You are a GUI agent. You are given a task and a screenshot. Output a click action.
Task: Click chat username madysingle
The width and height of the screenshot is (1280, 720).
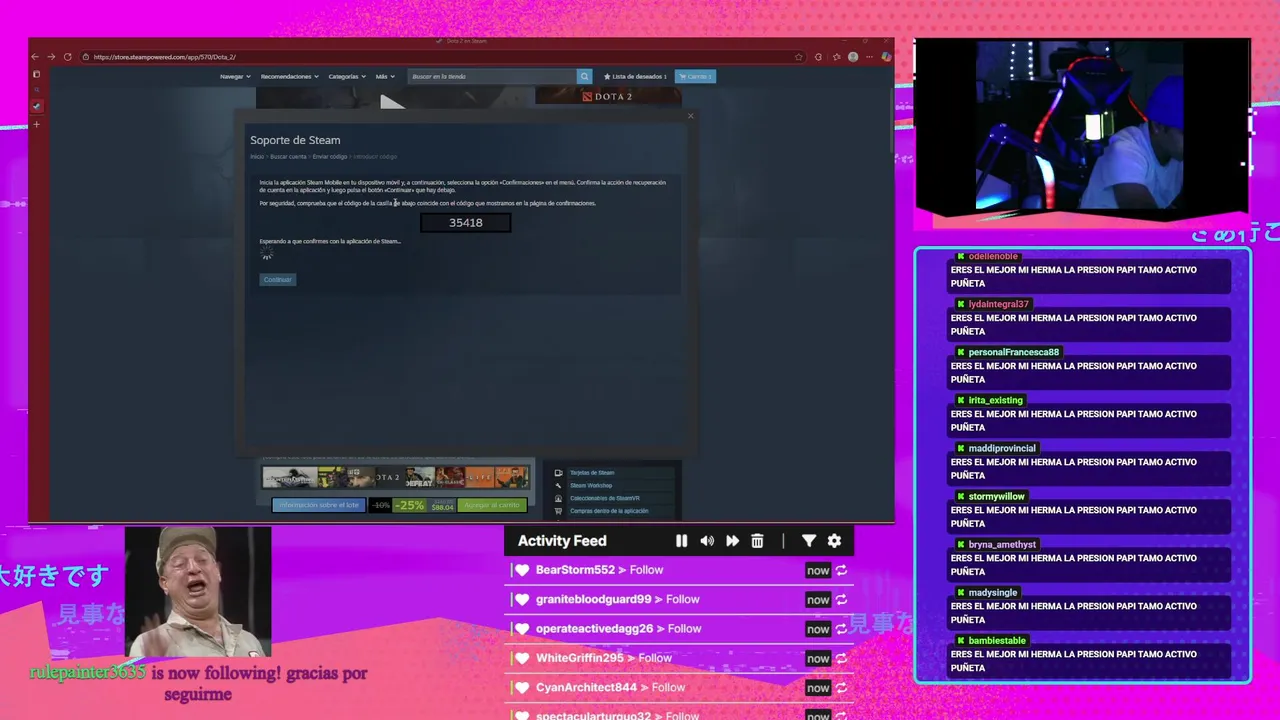(x=992, y=592)
